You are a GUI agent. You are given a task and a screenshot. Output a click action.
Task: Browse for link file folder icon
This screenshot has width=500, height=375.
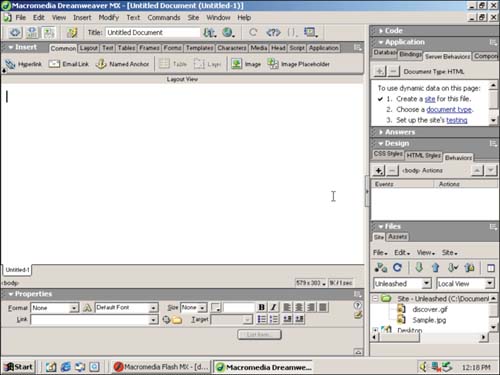(x=177, y=320)
